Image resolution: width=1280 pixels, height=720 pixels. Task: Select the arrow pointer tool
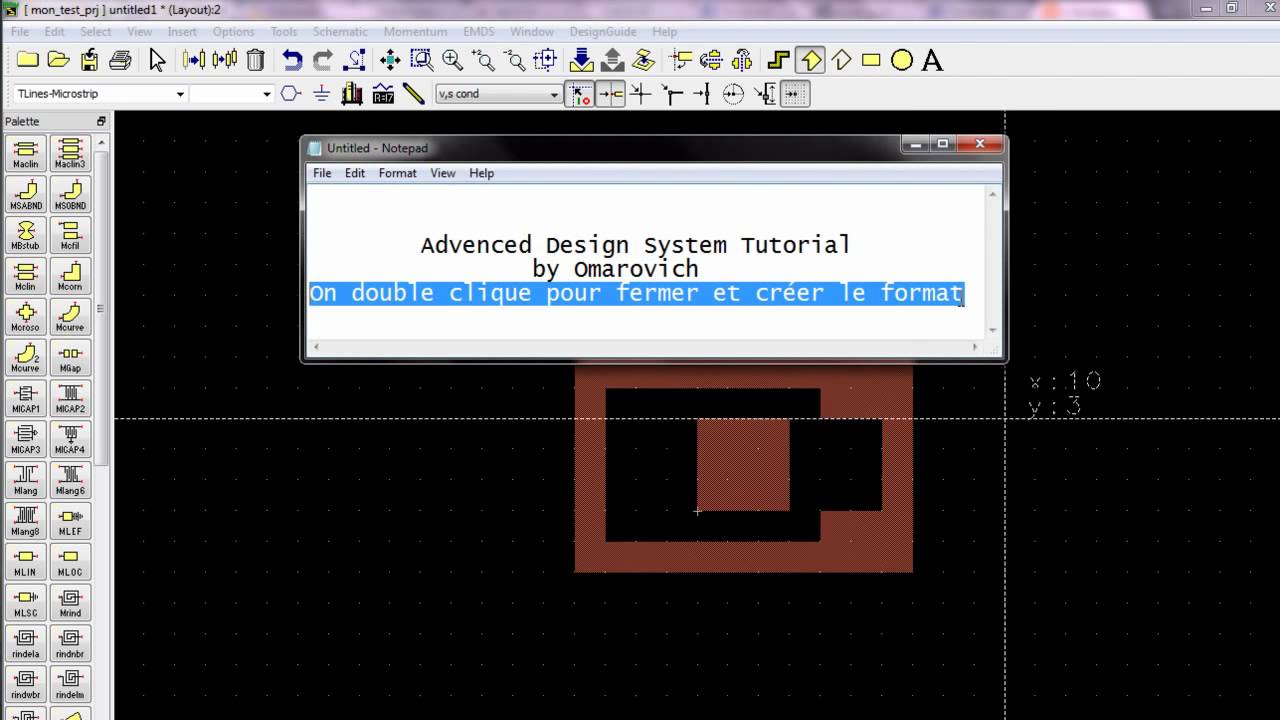[x=157, y=60]
